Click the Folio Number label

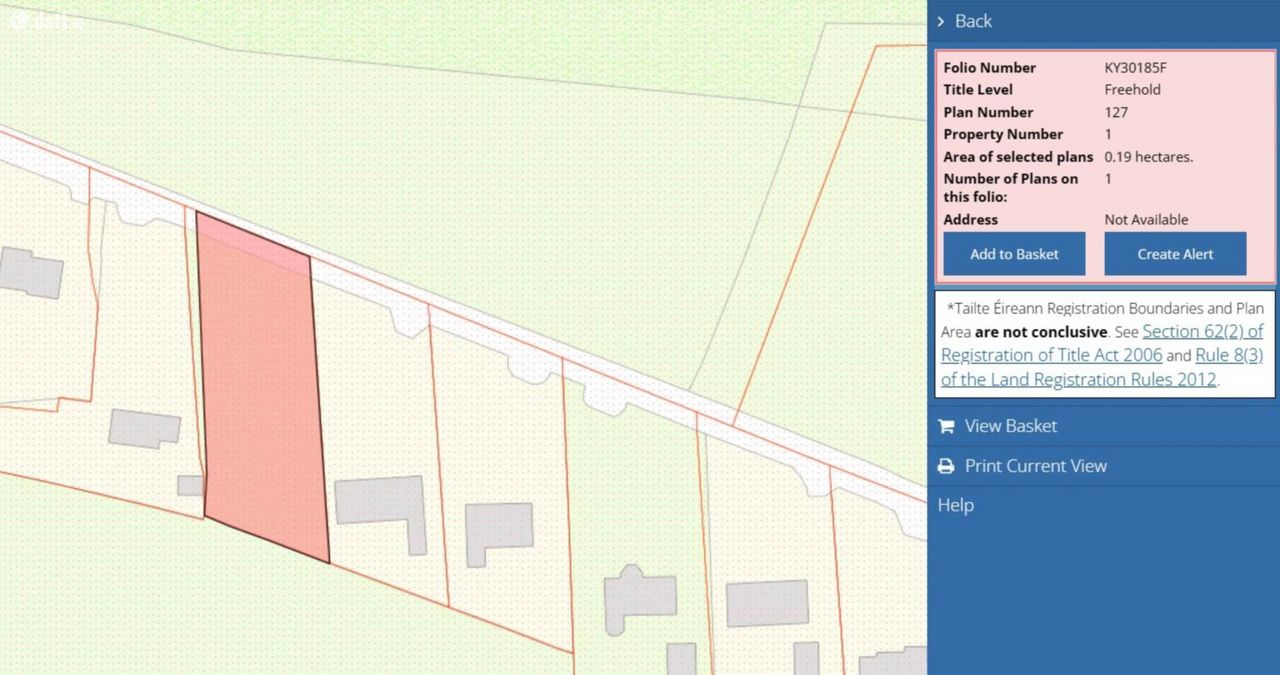989,68
